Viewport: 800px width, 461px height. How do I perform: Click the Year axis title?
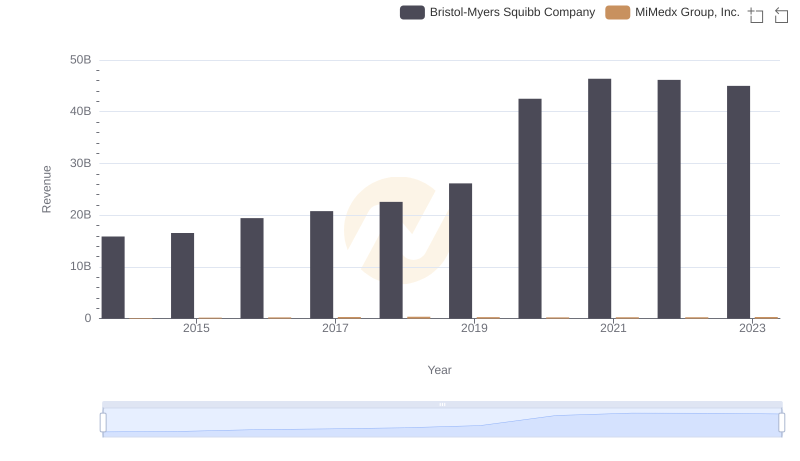(439, 370)
